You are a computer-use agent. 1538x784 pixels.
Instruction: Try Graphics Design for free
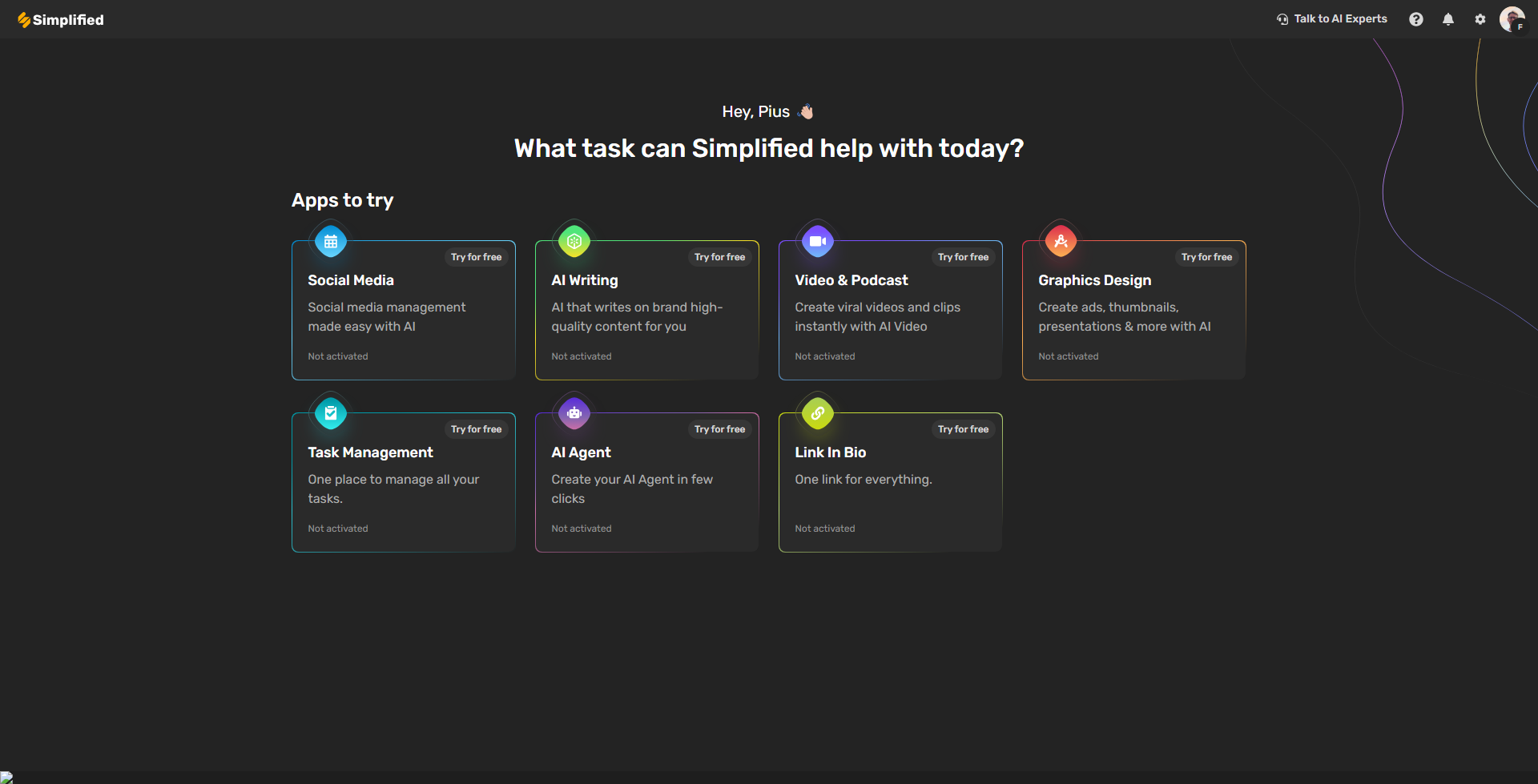[x=1207, y=257]
